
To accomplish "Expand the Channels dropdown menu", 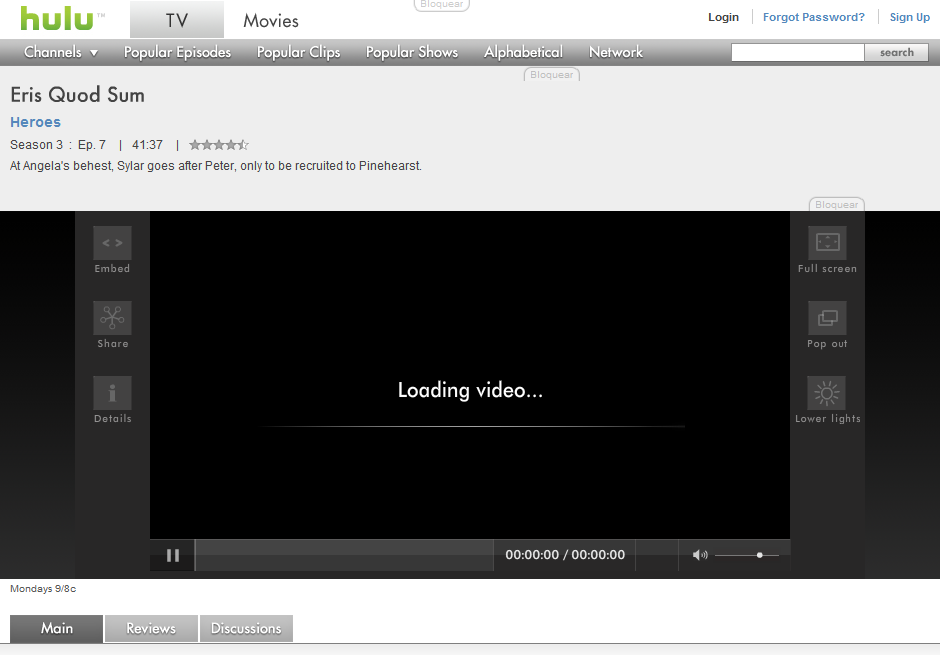I will [x=61, y=52].
